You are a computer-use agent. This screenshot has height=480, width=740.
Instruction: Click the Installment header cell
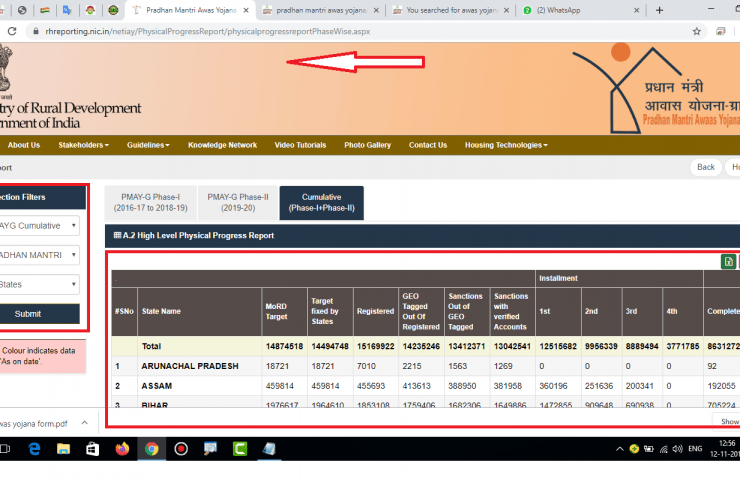(x=619, y=278)
